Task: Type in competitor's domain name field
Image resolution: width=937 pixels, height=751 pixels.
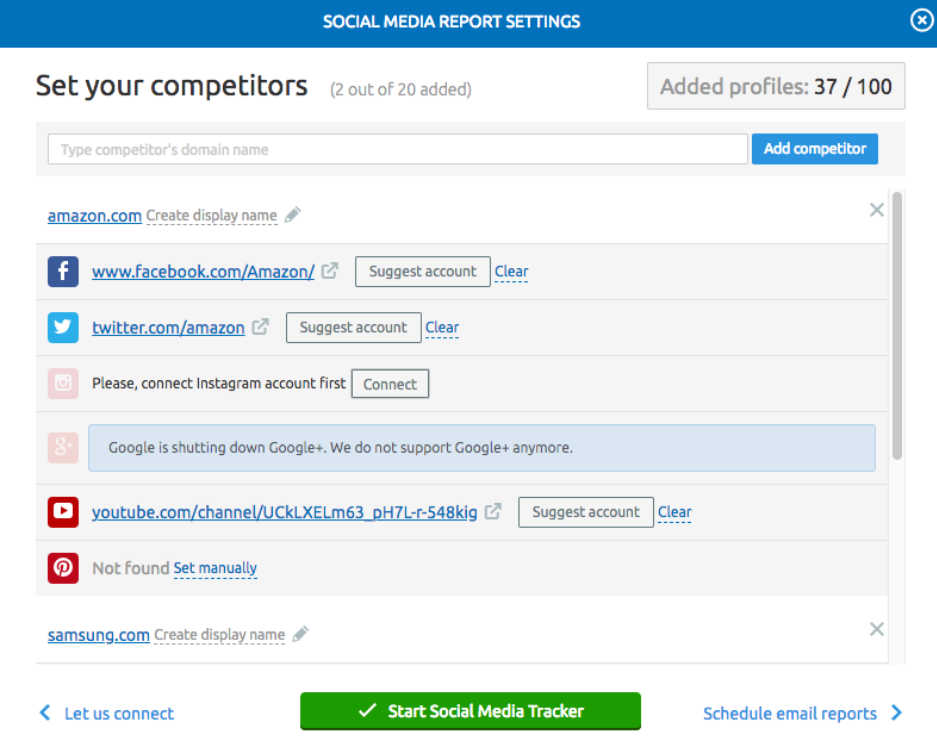Action: (397, 149)
